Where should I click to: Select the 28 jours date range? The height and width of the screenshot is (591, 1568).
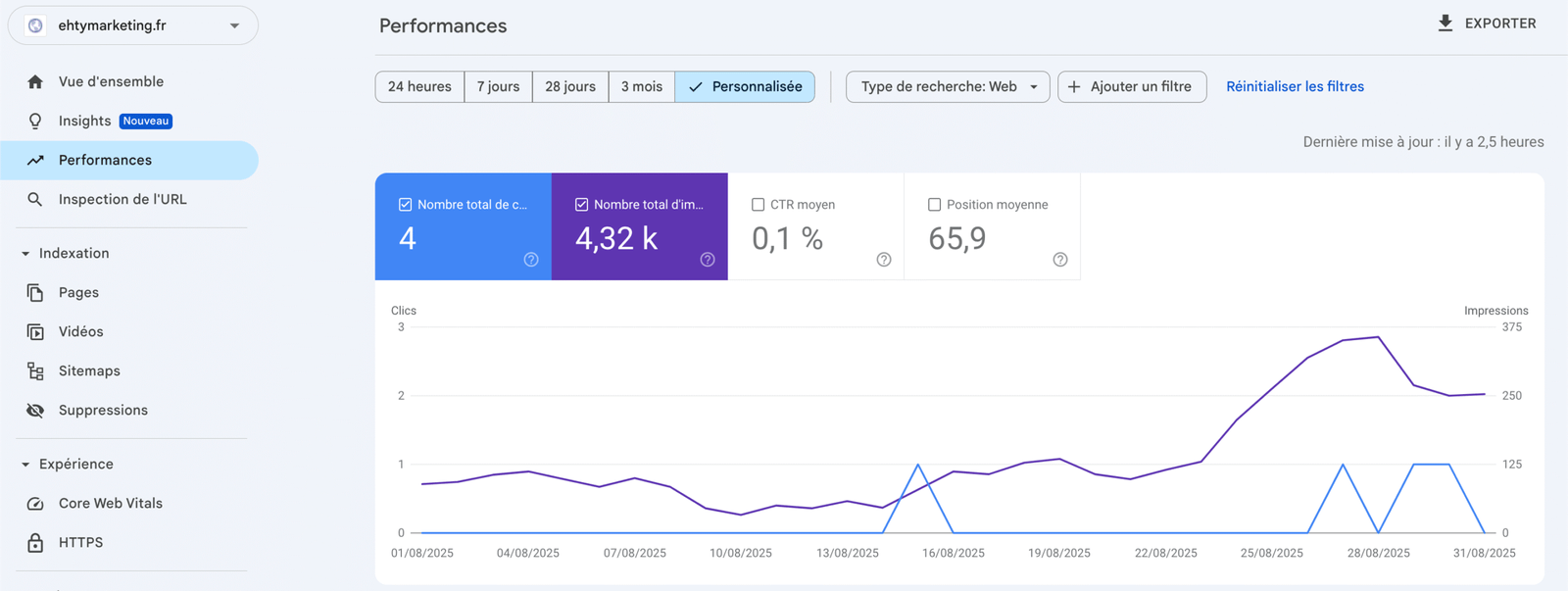[569, 86]
